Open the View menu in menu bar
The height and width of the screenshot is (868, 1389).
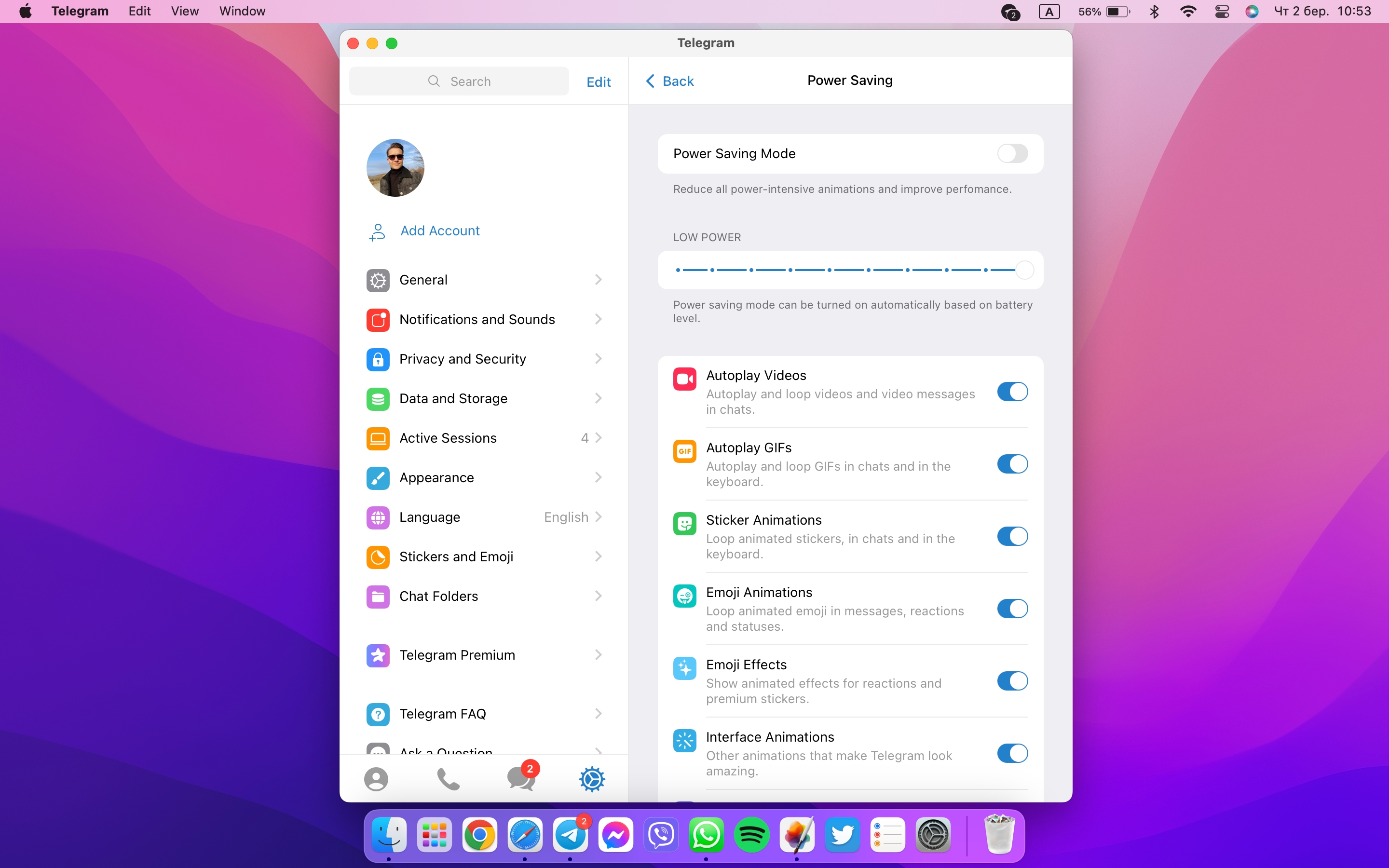click(x=184, y=11)
